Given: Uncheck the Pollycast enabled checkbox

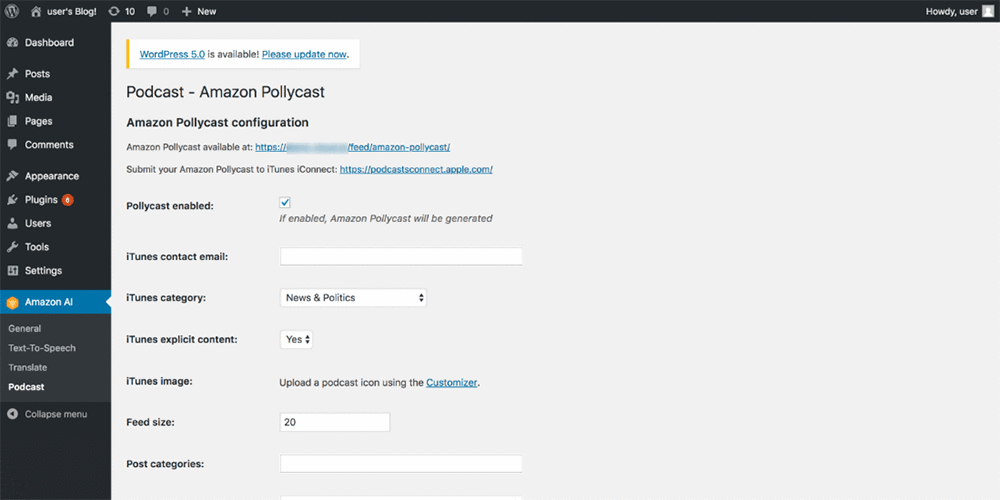Looking at the screenshot, I should [285, 203].
